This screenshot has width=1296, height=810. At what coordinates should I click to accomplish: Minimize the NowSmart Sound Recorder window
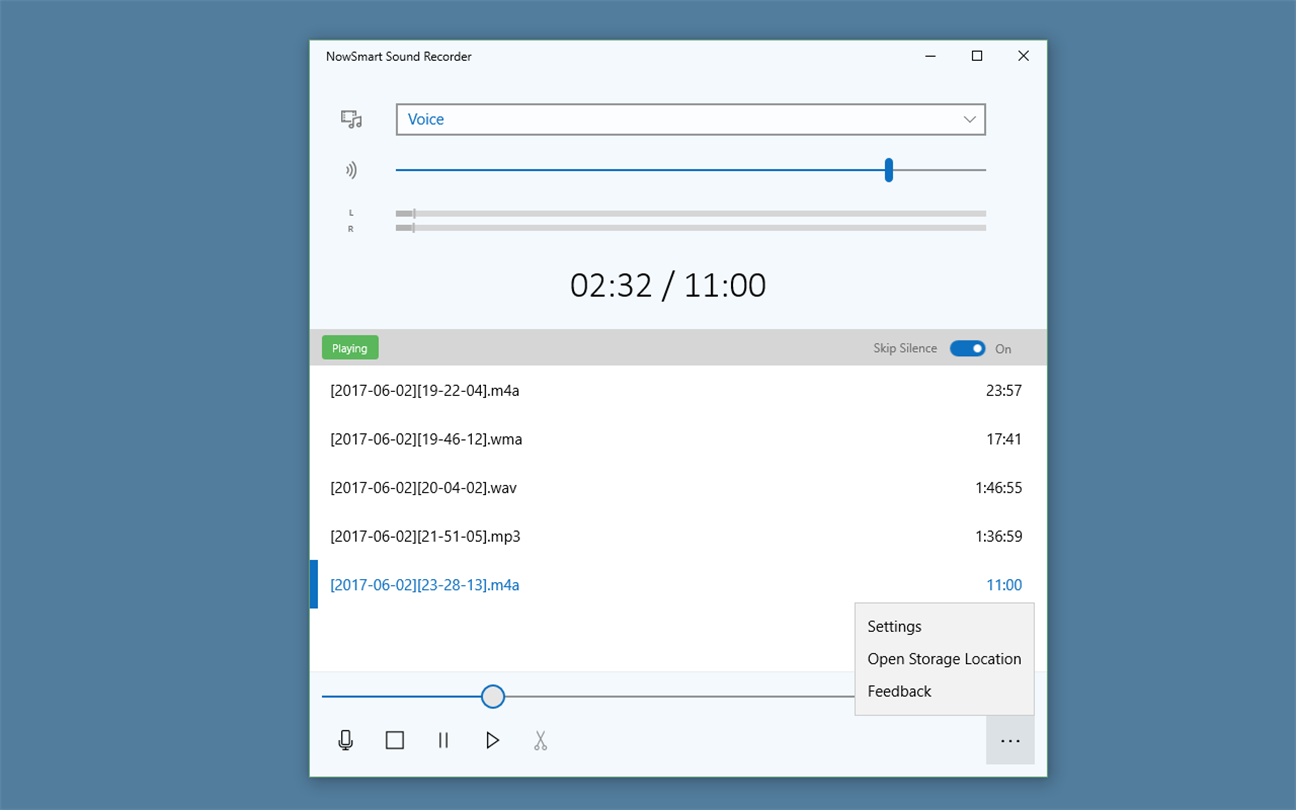pos(931,56)
